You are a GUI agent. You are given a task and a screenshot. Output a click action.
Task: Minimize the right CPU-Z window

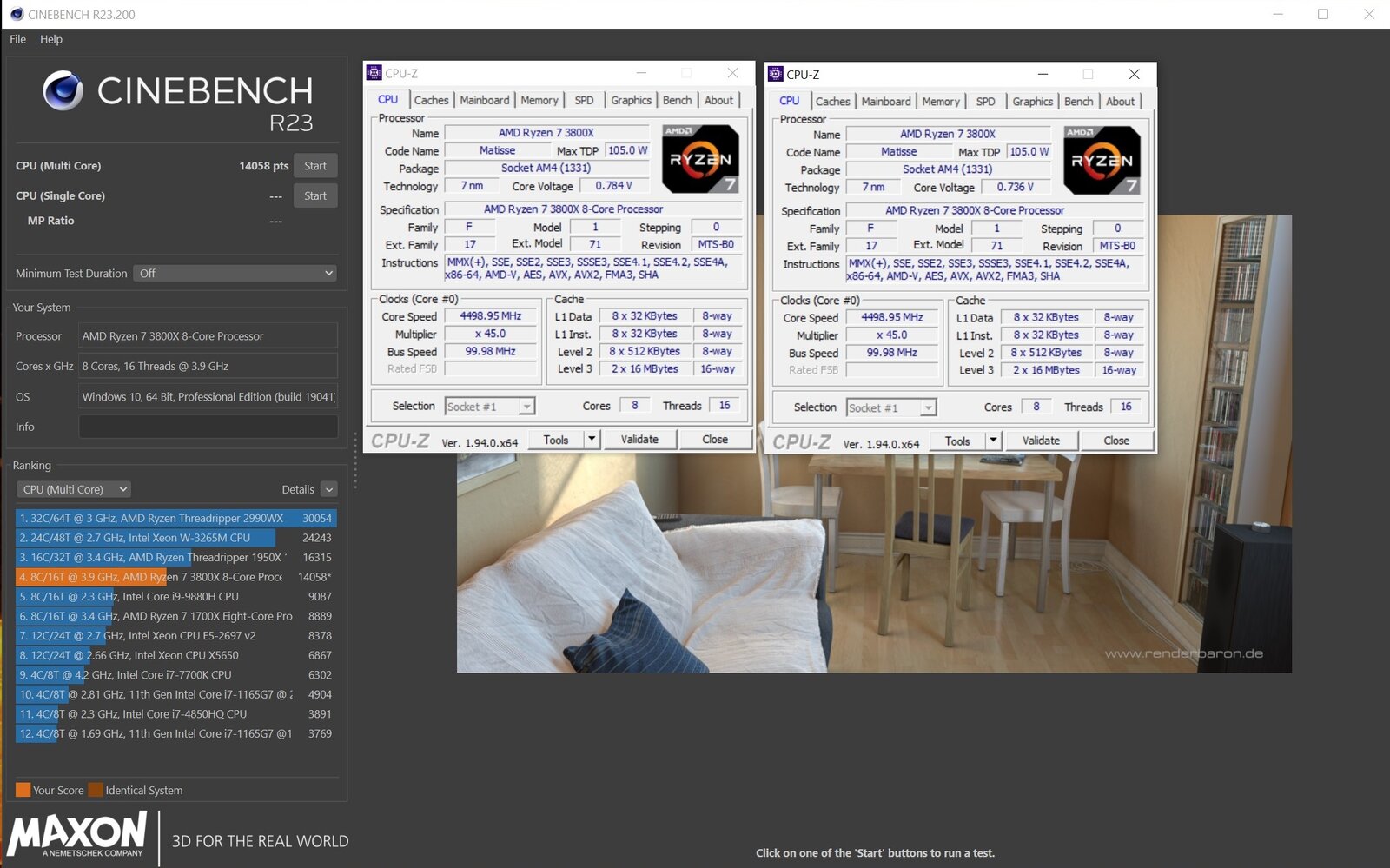pyautogui.click(x=1042, y=75)
